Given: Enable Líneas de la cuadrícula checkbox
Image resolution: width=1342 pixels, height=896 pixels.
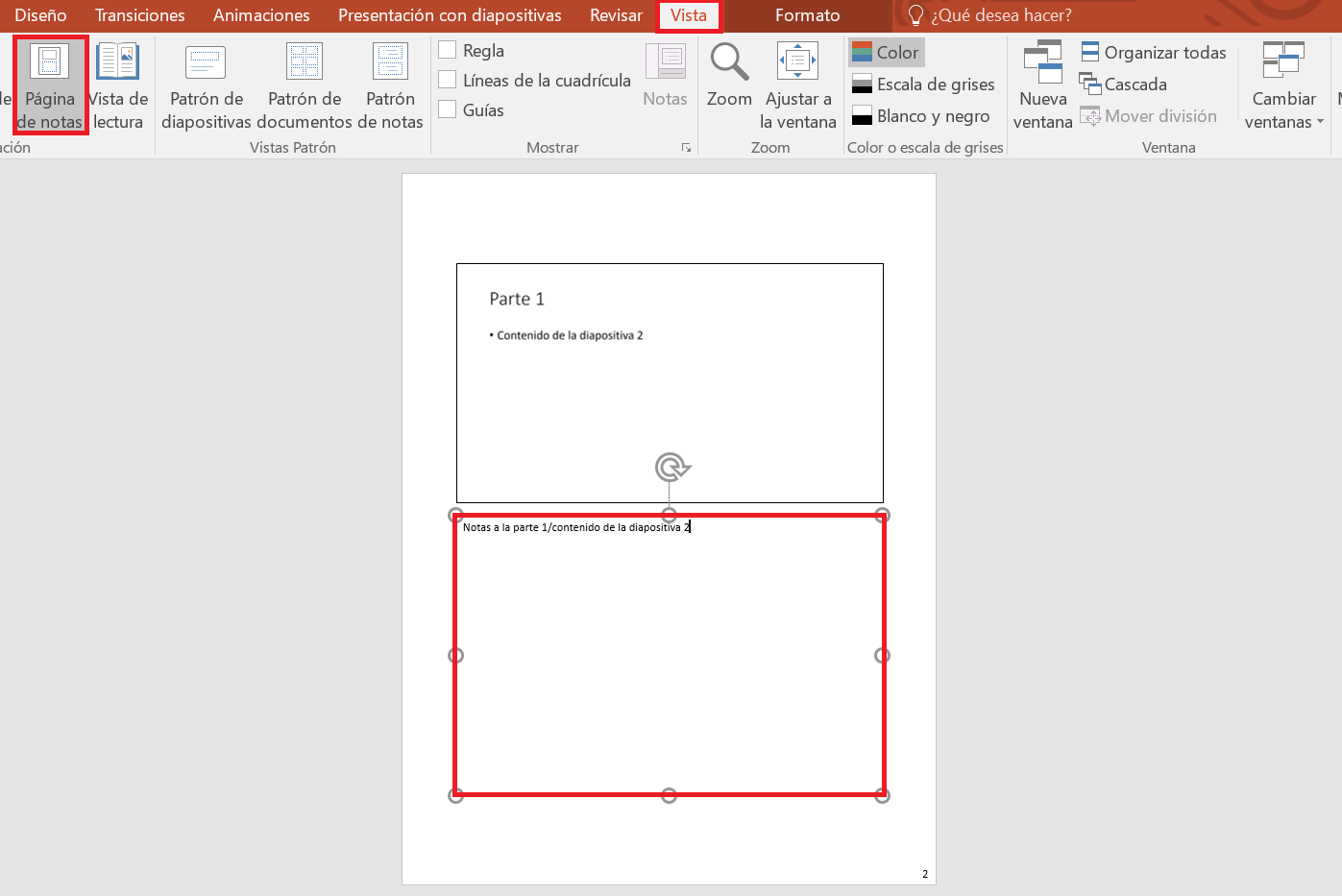Looking at the screenshot, I should click(447, 80).
